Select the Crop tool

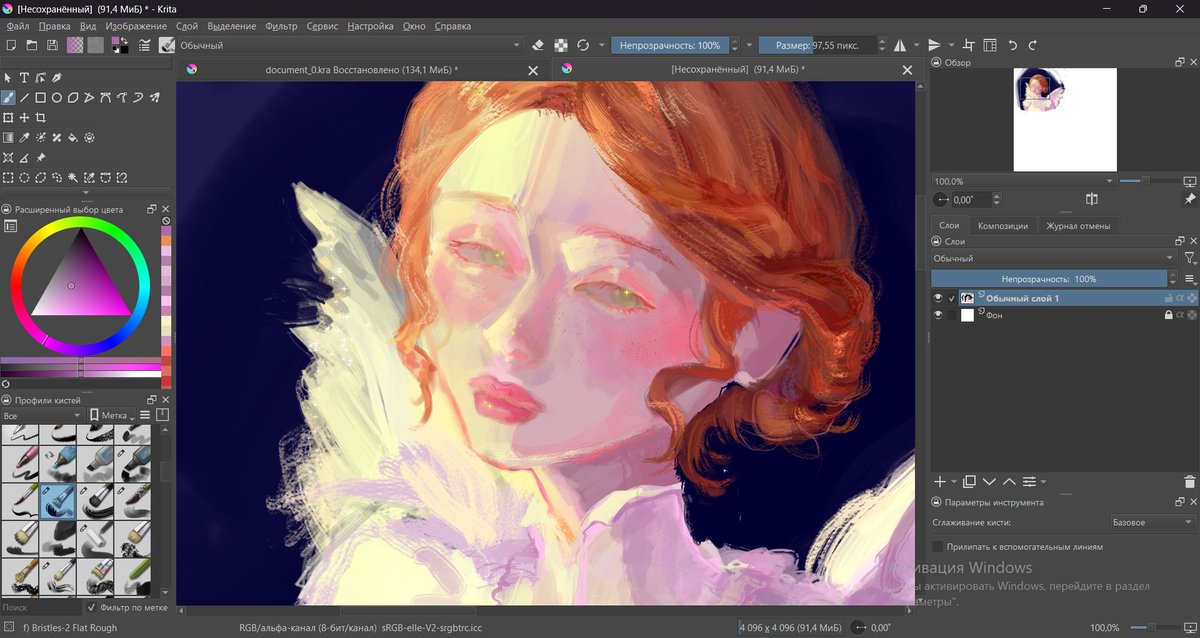[x=41, y=118]
